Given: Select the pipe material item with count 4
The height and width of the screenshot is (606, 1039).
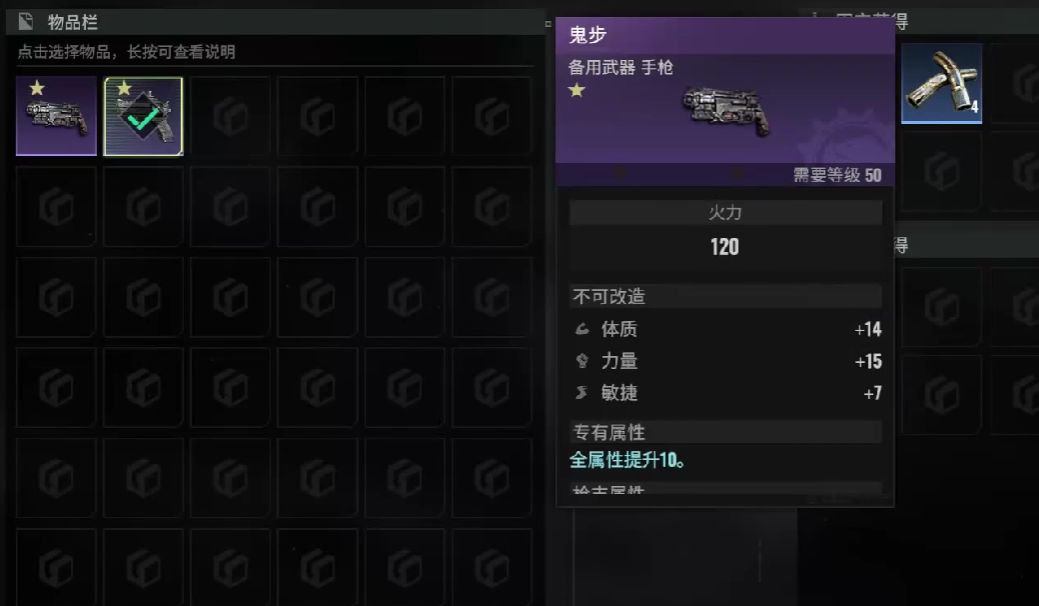Looking at the screenshot, I should tap(941, 83).
